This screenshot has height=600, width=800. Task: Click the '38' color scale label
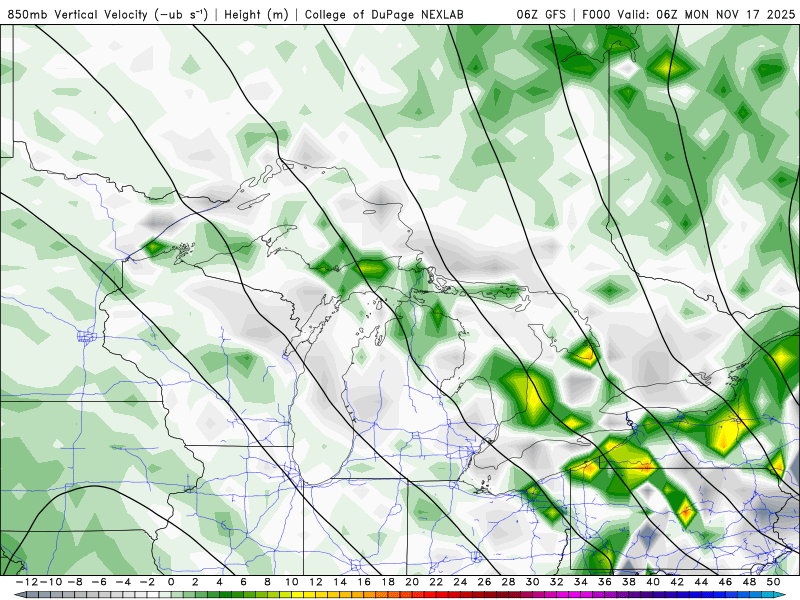629,582
